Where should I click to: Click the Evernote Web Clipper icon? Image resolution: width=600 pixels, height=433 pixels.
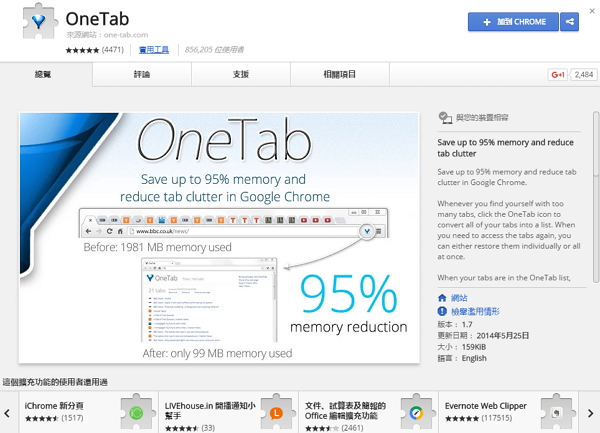(557, 412)
